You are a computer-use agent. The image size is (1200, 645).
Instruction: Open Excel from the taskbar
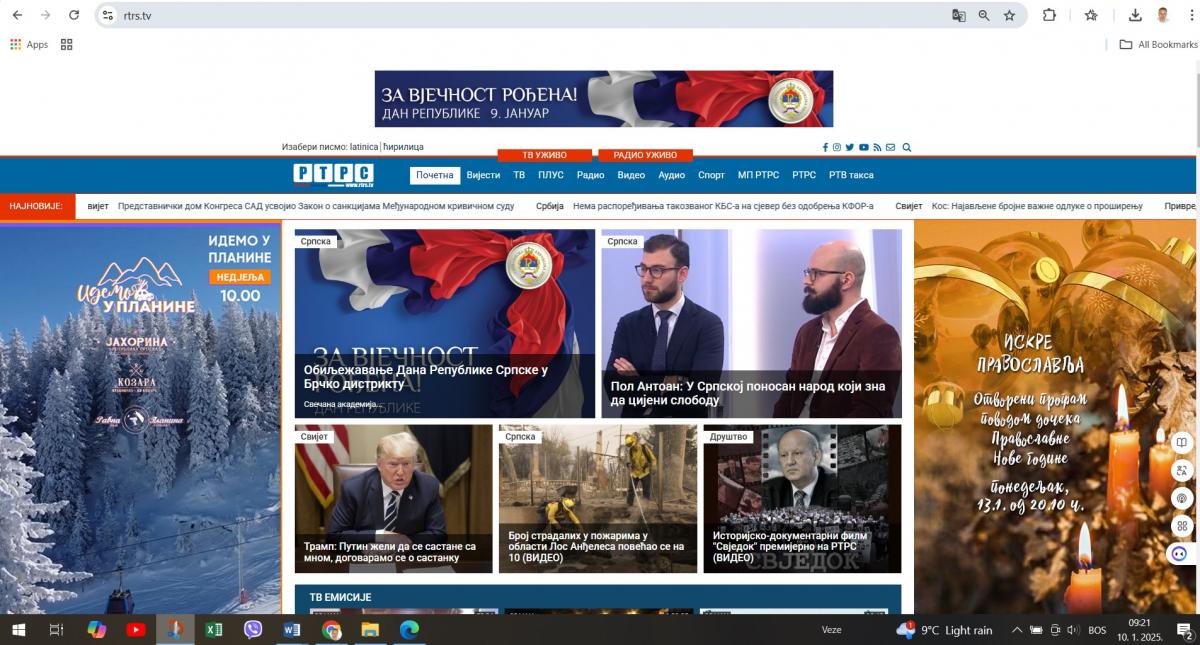pos(213,630)
